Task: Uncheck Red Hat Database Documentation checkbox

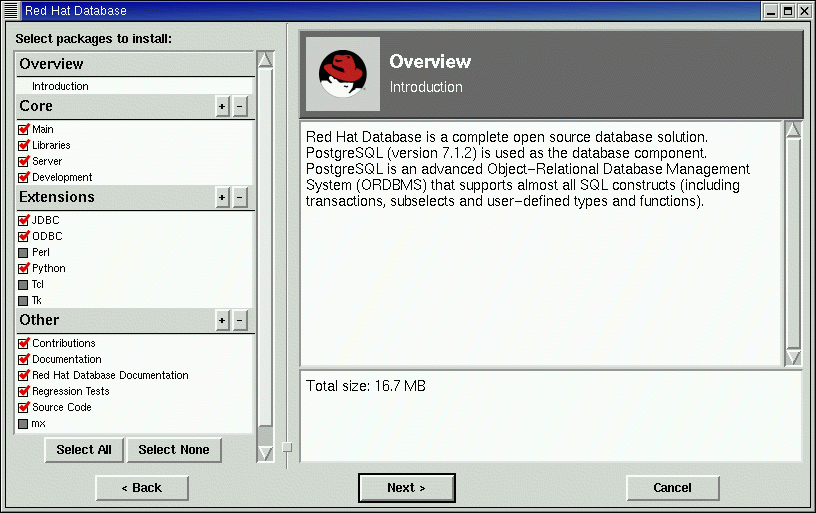Action: click(x=23, y=375)
